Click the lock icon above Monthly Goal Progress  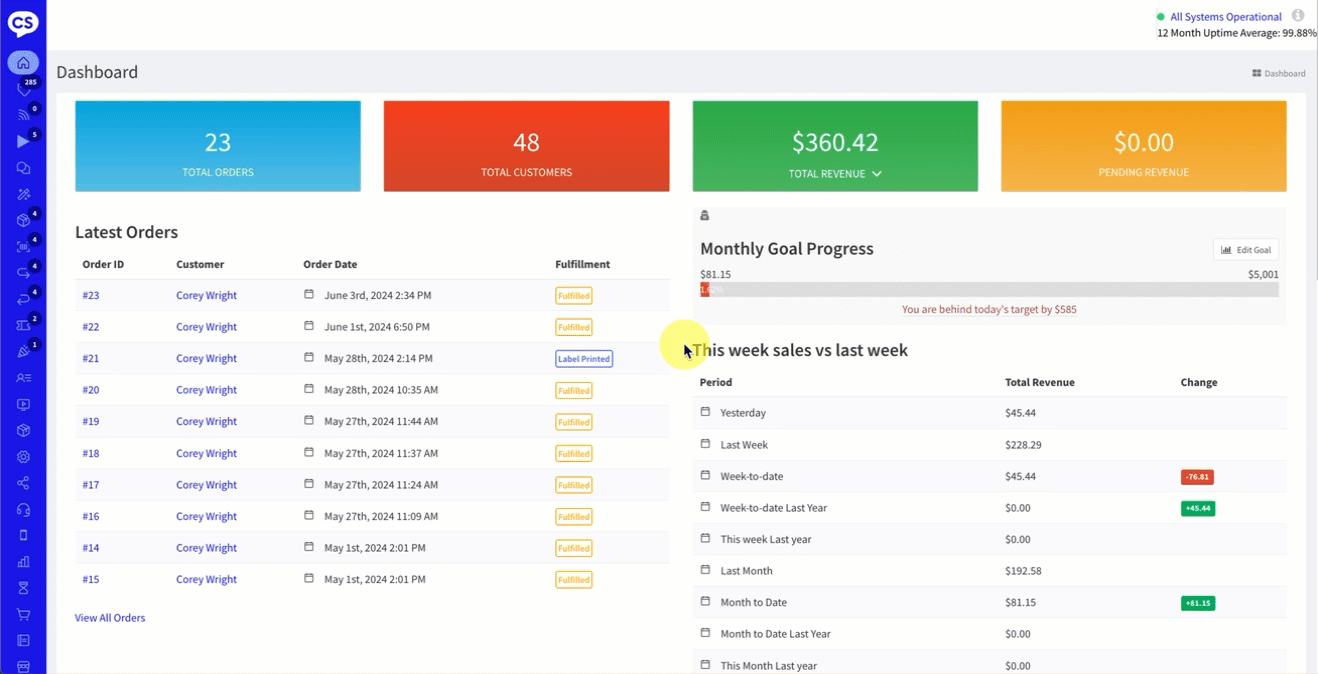(x=704, y=216)
